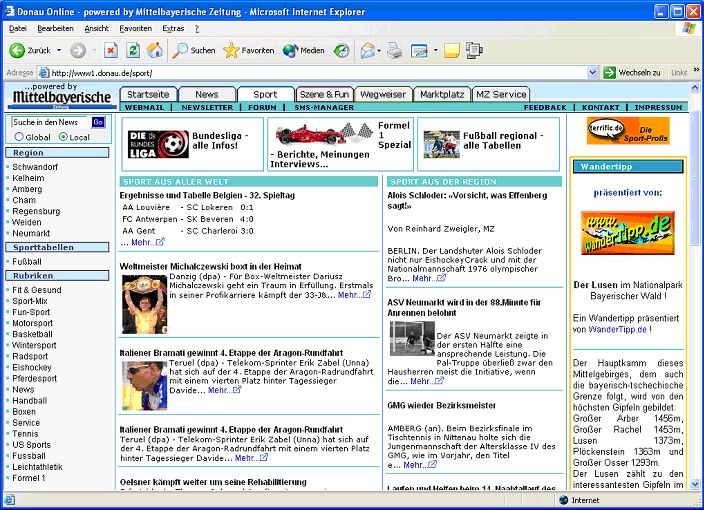Image resolution: width=704 pixels, height=510 pixels.
Task: Open the Suchen search toolbar button
Action: [194, 50]
